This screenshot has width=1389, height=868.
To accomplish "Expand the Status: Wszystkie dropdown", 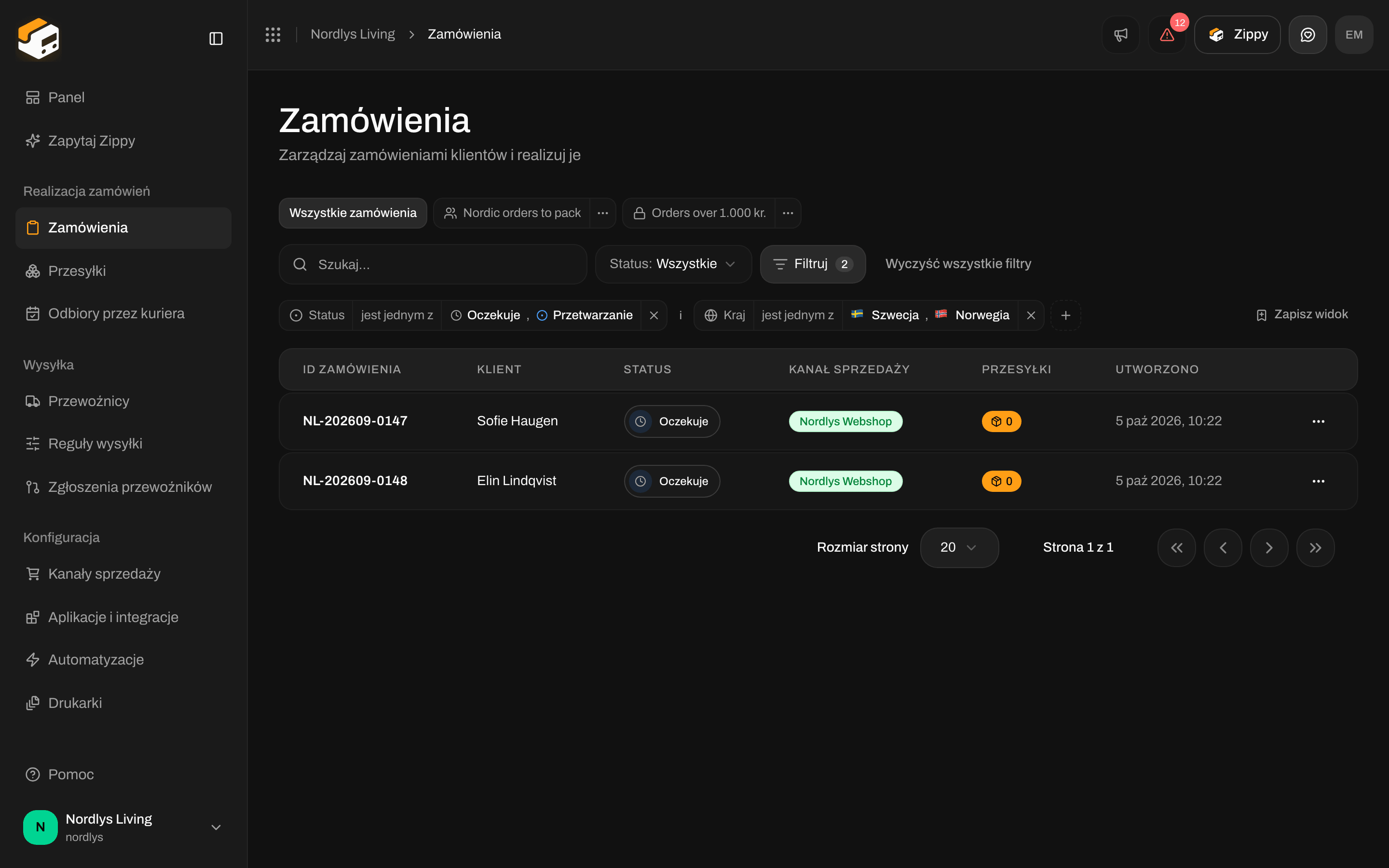I will point(673,264).
